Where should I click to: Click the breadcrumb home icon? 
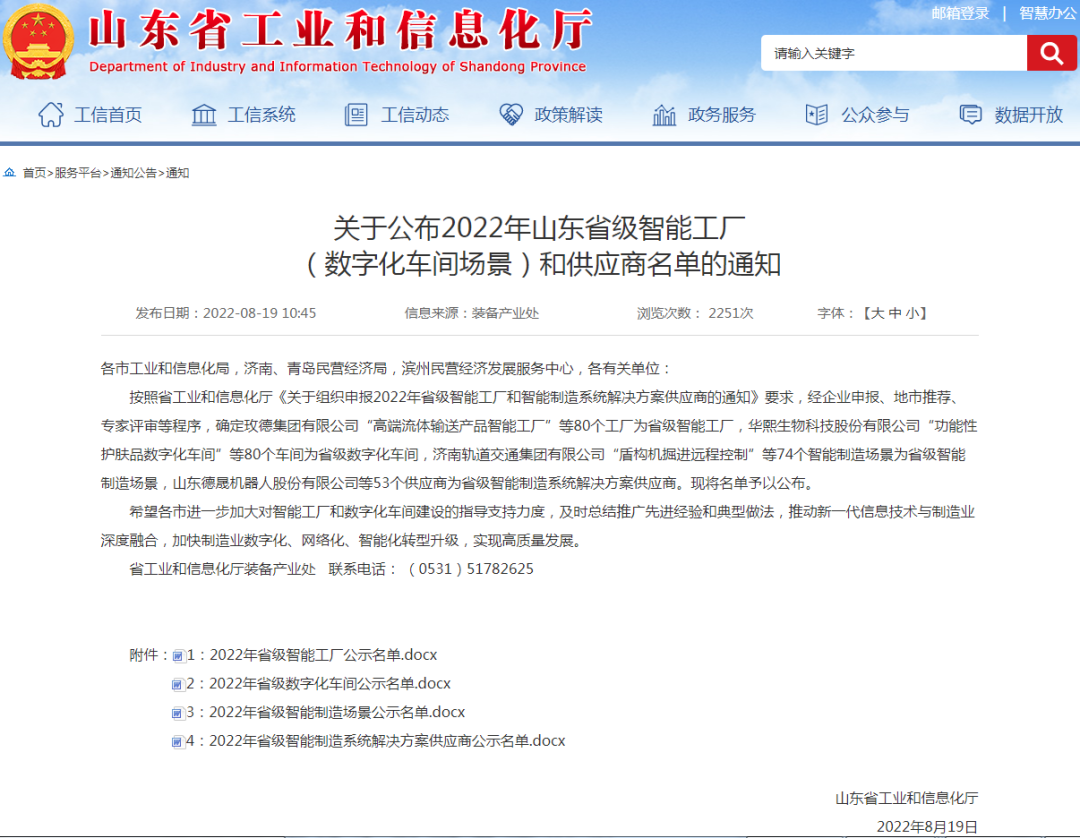[x=9, y=172]
